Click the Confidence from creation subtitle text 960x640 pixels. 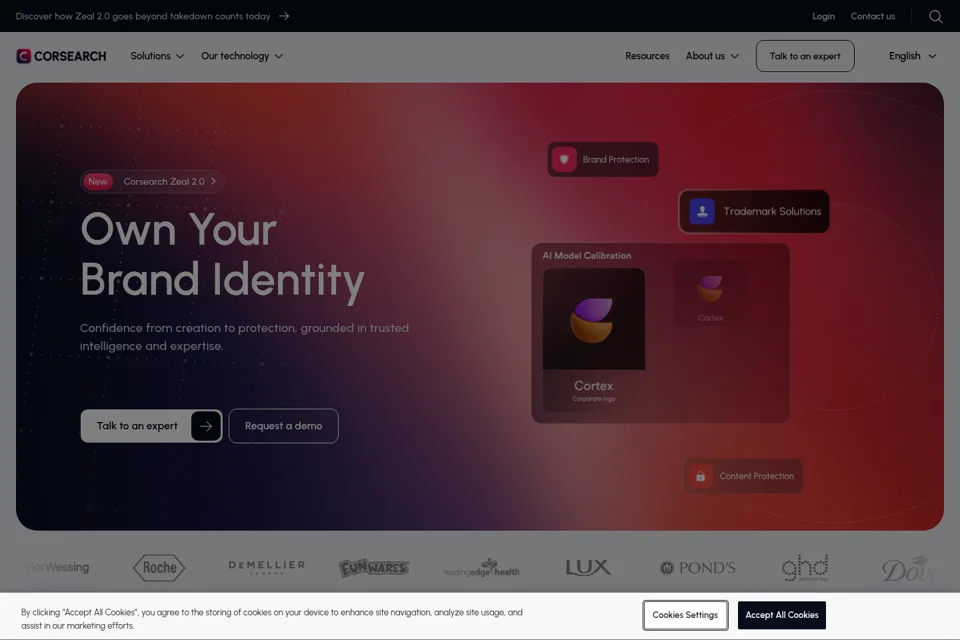(244, 337)
